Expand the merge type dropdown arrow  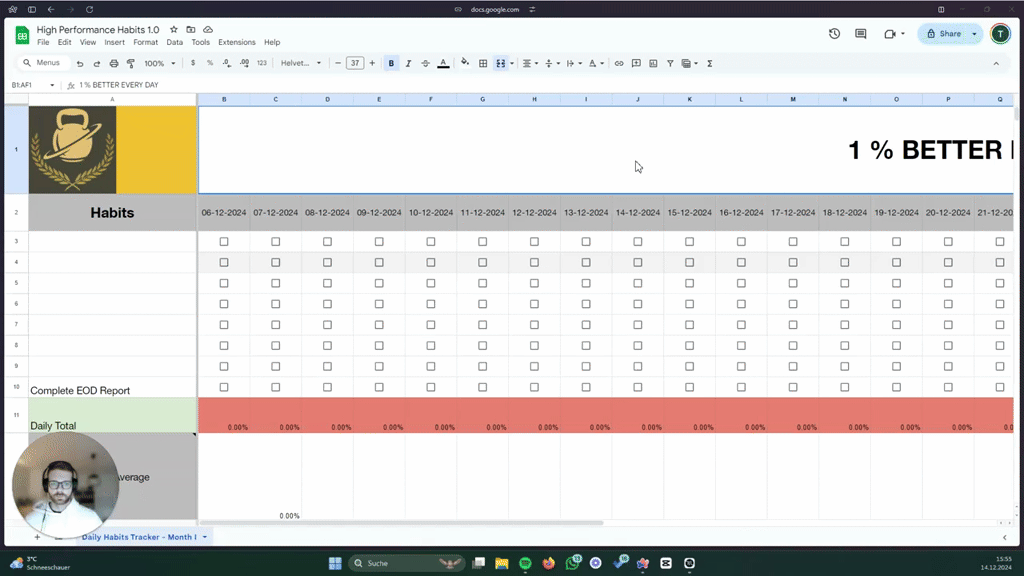(511, 63)
